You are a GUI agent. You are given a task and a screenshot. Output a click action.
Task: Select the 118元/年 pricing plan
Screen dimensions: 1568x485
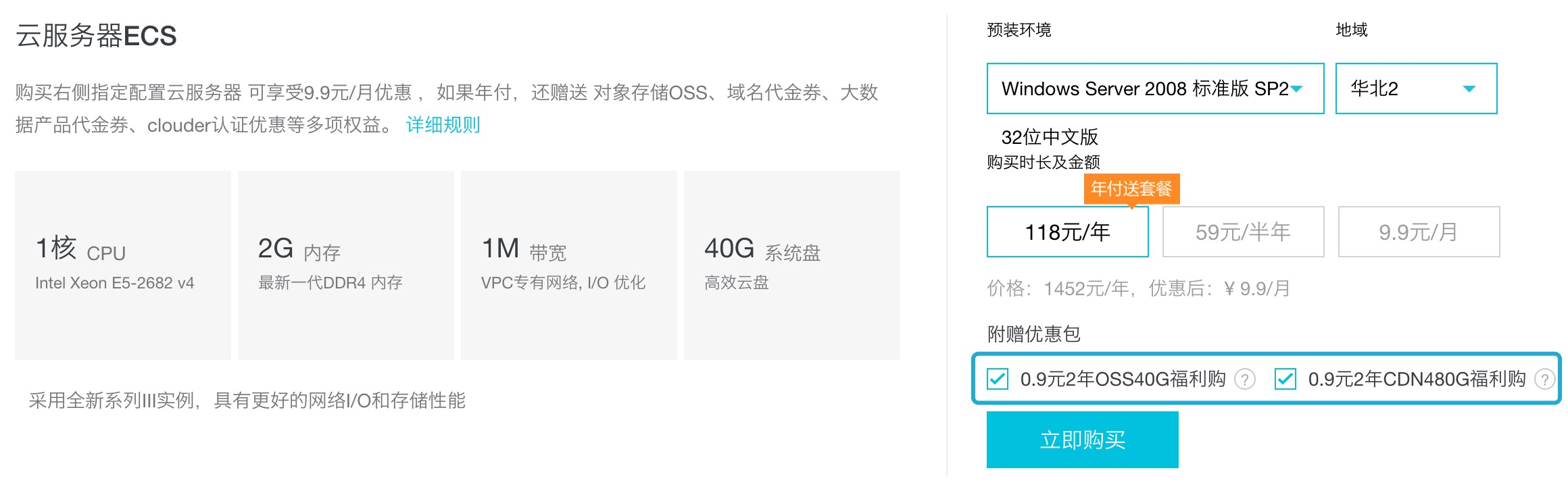1067,232
